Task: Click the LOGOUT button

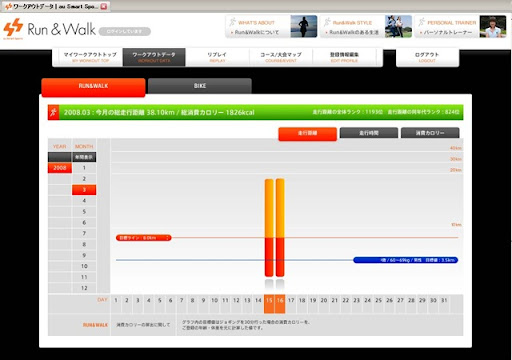Action: pos(427,57)
